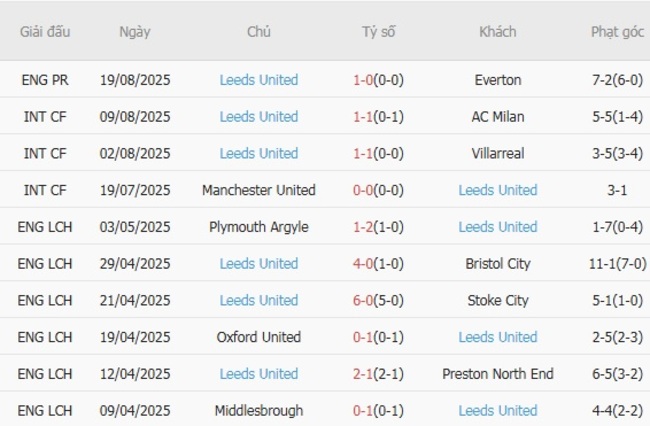Click Leeds United in the 09/04/2025 row
The image size is (650, 426).
tap(497, 410)
